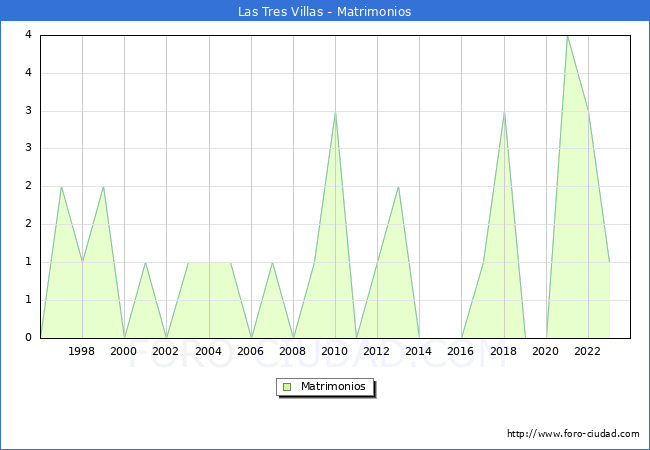Select the 2020 x-axis label
The width and height of the screenshot is (650, 450).
pos(546,351)
